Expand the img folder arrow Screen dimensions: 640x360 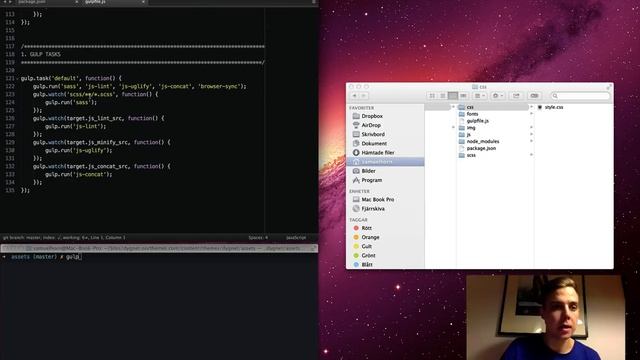pos(531,128)
